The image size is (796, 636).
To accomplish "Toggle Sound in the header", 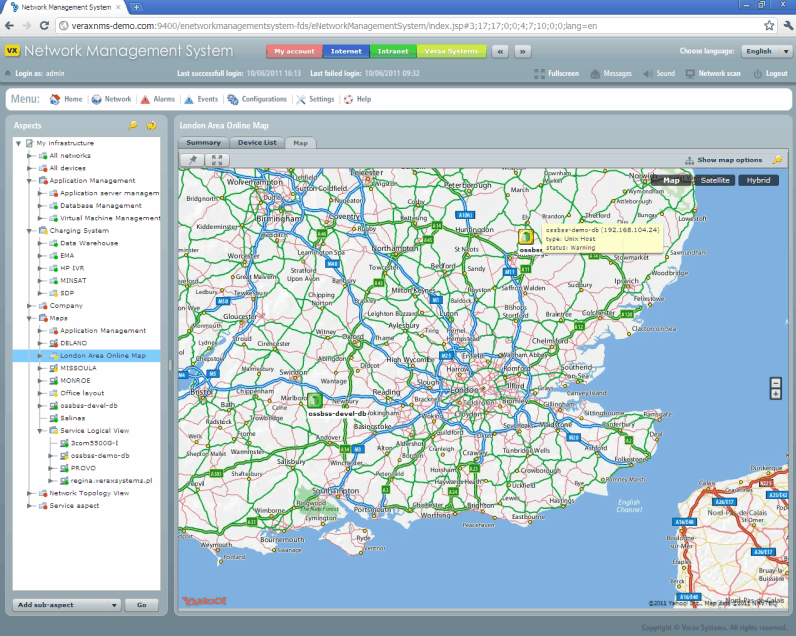I will point(659,74).
